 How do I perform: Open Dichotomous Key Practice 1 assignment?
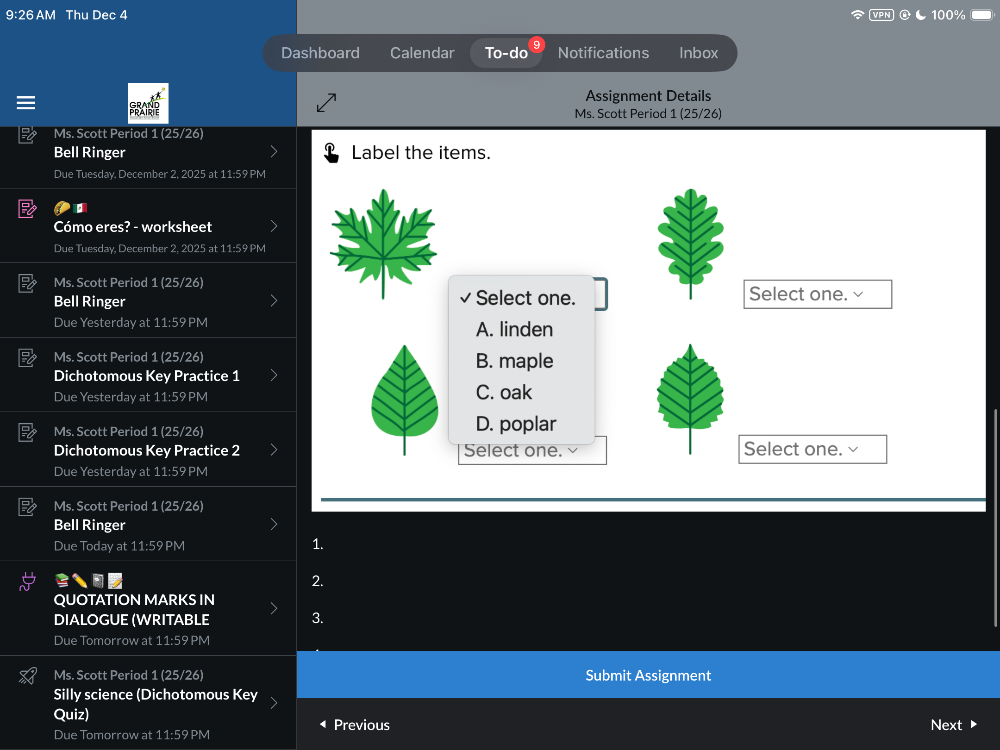[147, 376]
